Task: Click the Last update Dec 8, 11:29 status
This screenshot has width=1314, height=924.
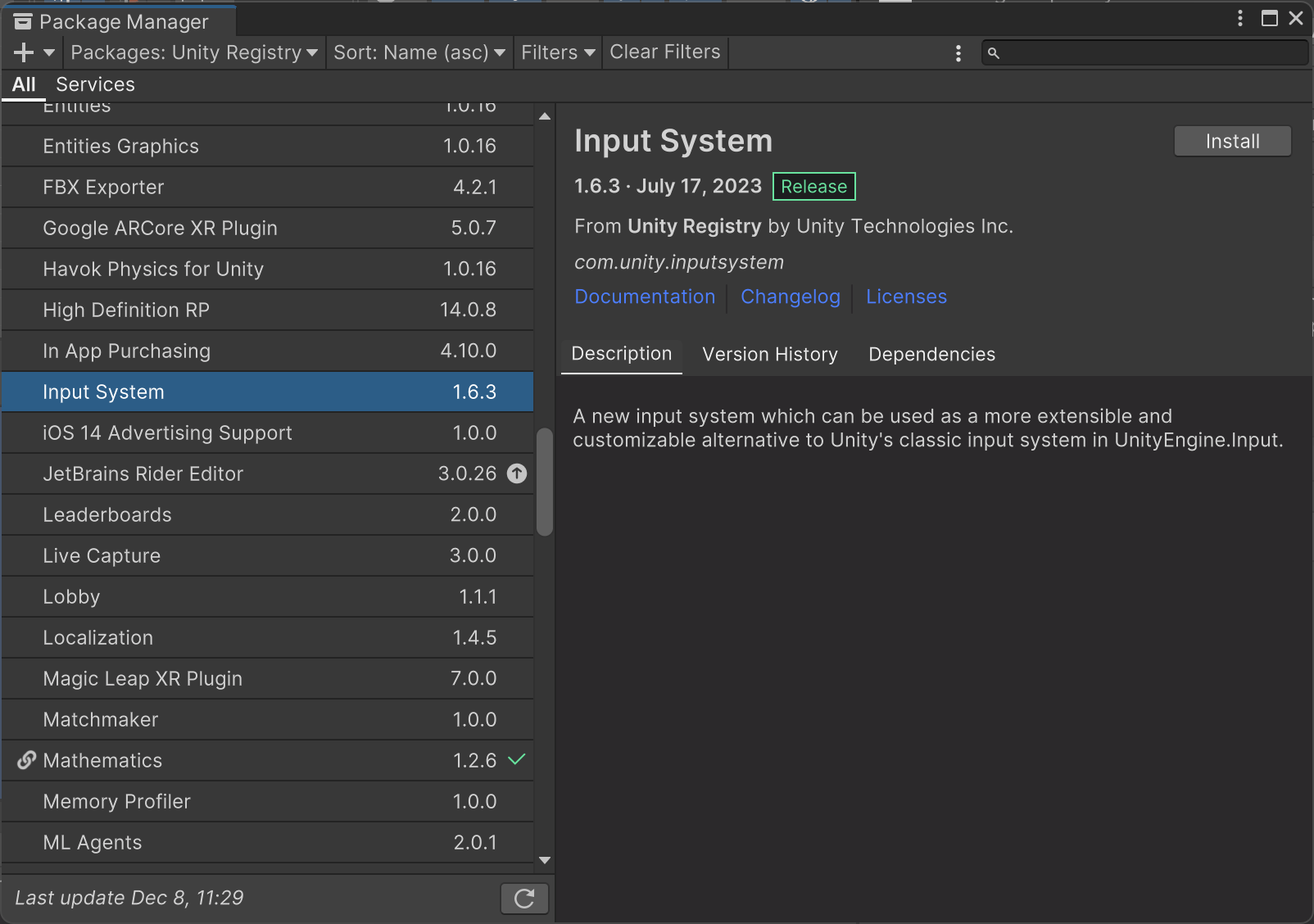Action: coord(129,898)
